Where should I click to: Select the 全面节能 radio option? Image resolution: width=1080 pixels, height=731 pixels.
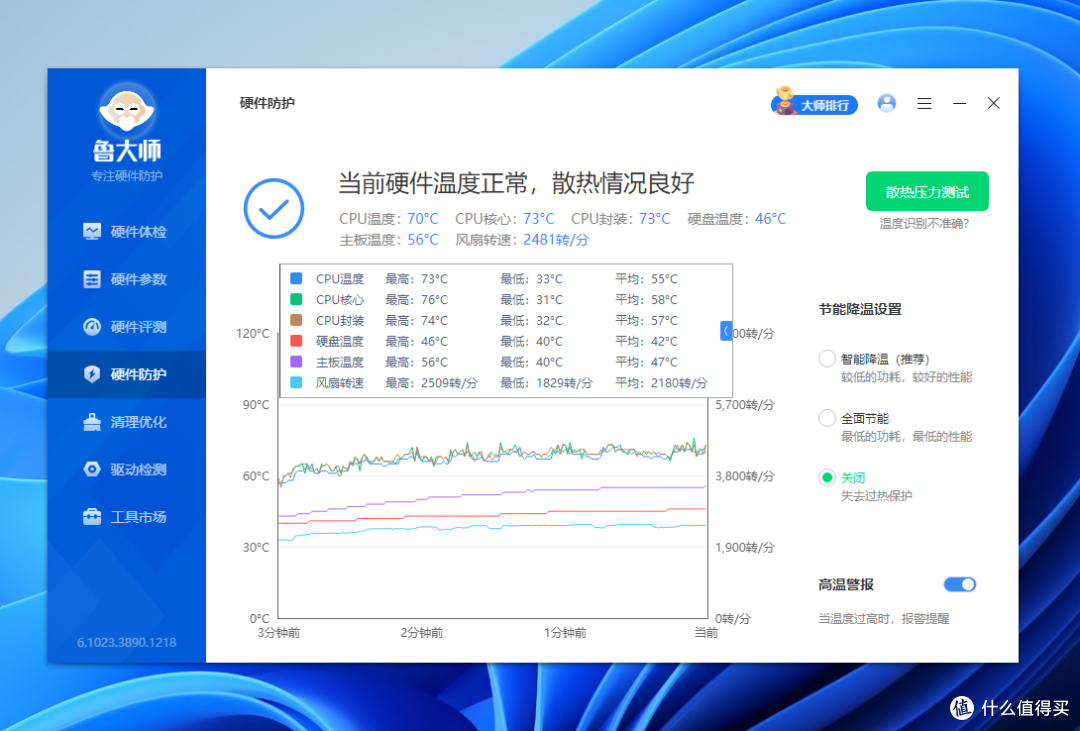click(x=827, y=418)
